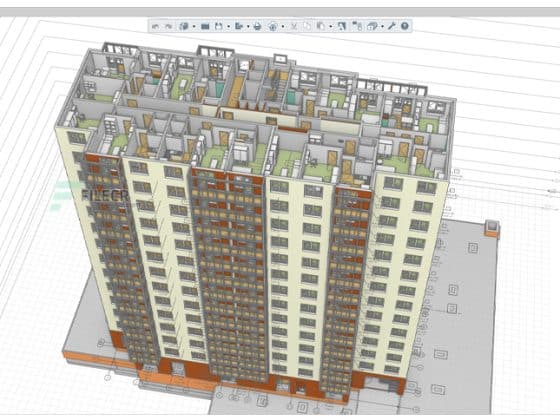
Task: Click the 3D box view icon
Action: pos(372,26)
